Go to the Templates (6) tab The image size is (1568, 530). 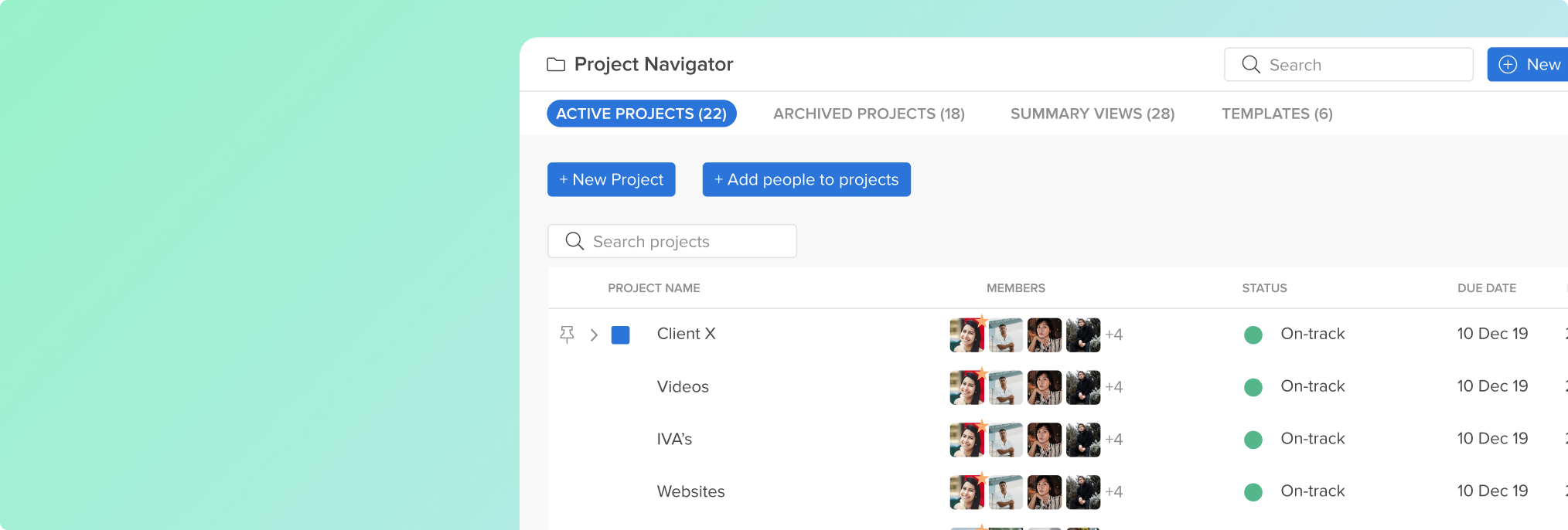click(x=1277, y=114)
